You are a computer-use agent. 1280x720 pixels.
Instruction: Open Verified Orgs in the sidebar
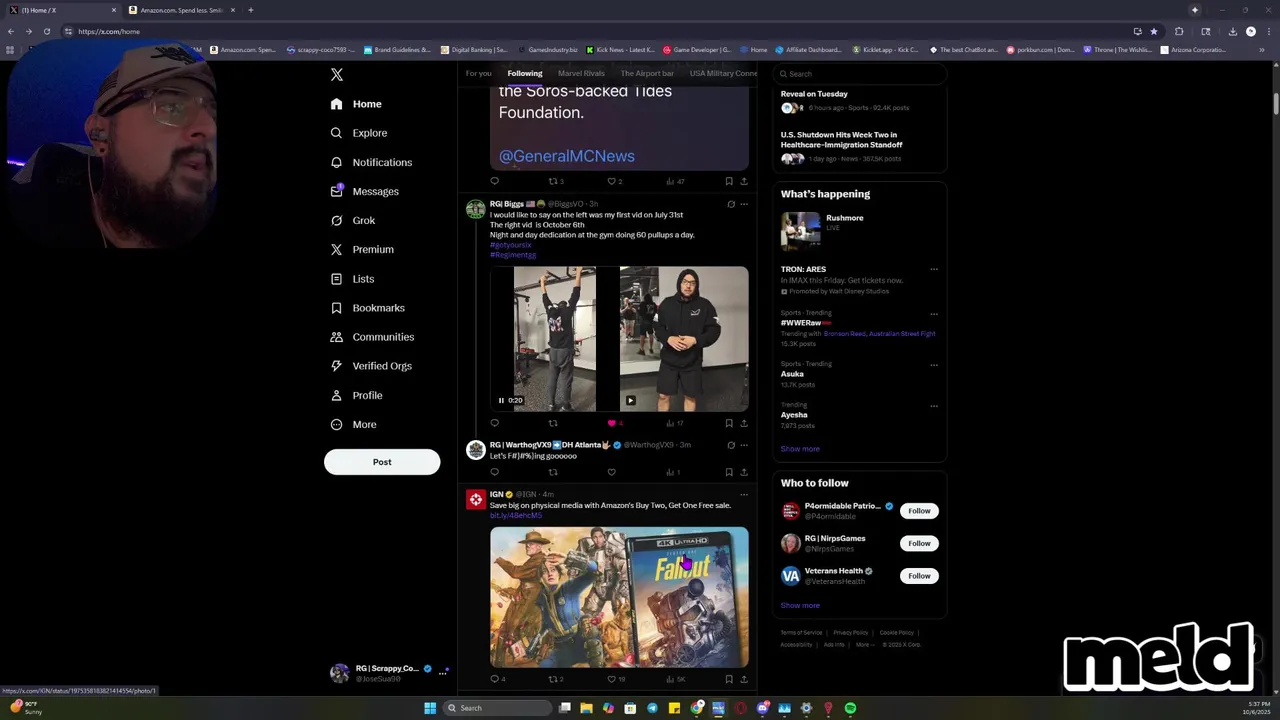(371, 366)
